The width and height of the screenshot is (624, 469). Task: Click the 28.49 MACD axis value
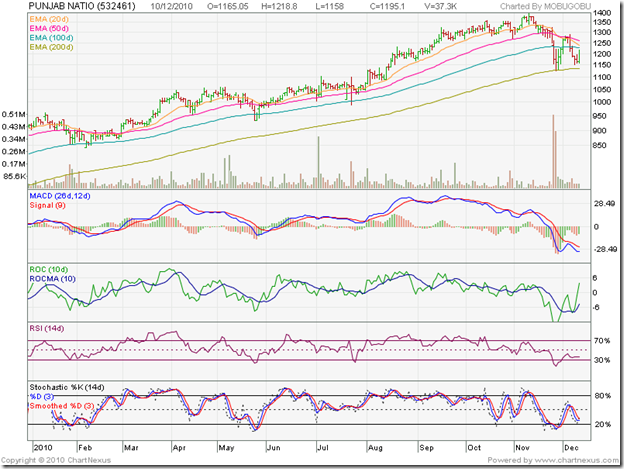604,203
